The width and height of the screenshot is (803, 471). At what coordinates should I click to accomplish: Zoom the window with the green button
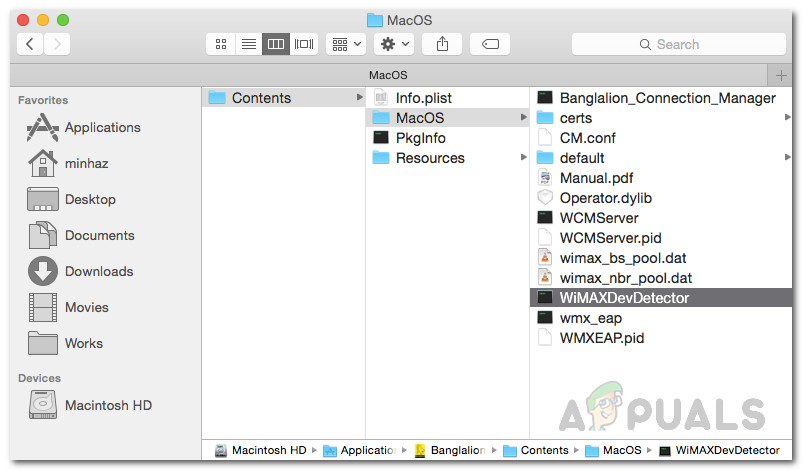(x=63, y=20)
